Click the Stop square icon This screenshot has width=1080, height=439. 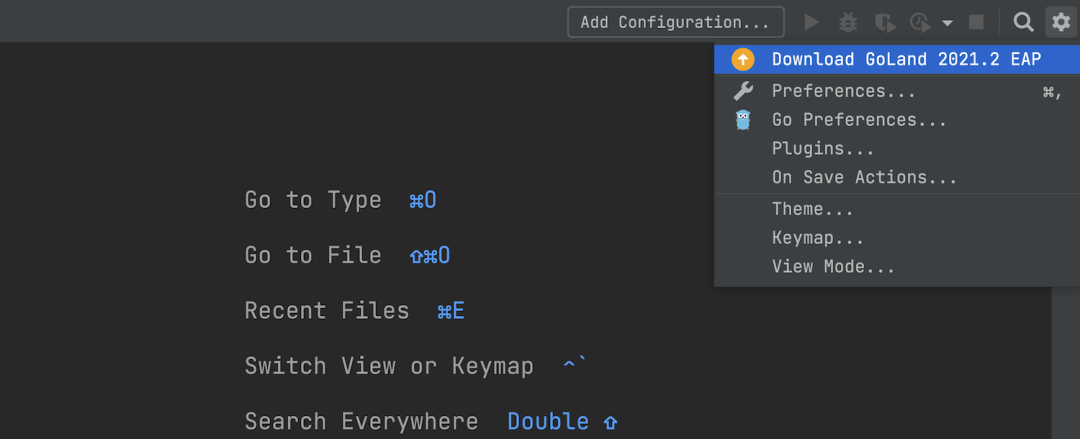(x=977, y=22)
